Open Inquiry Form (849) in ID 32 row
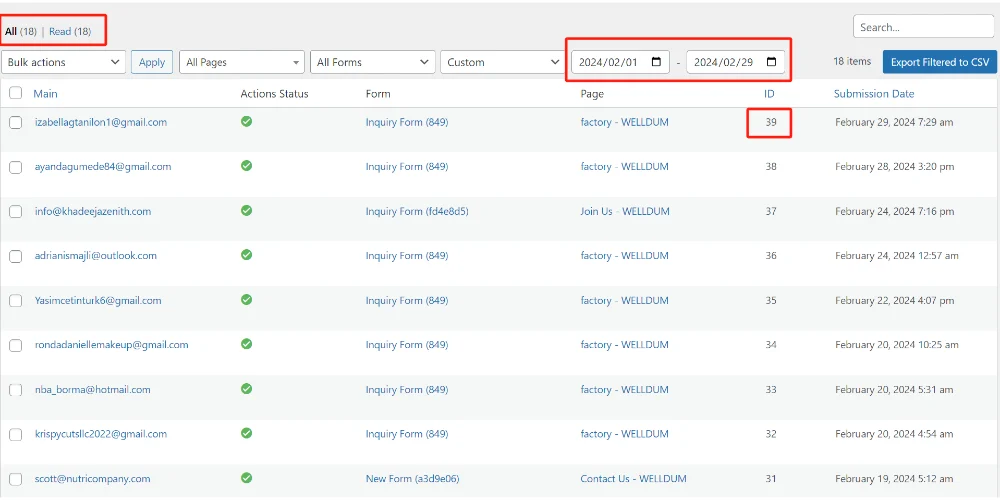This screenshot has height=500, width=1000. (x=407, y=434)
